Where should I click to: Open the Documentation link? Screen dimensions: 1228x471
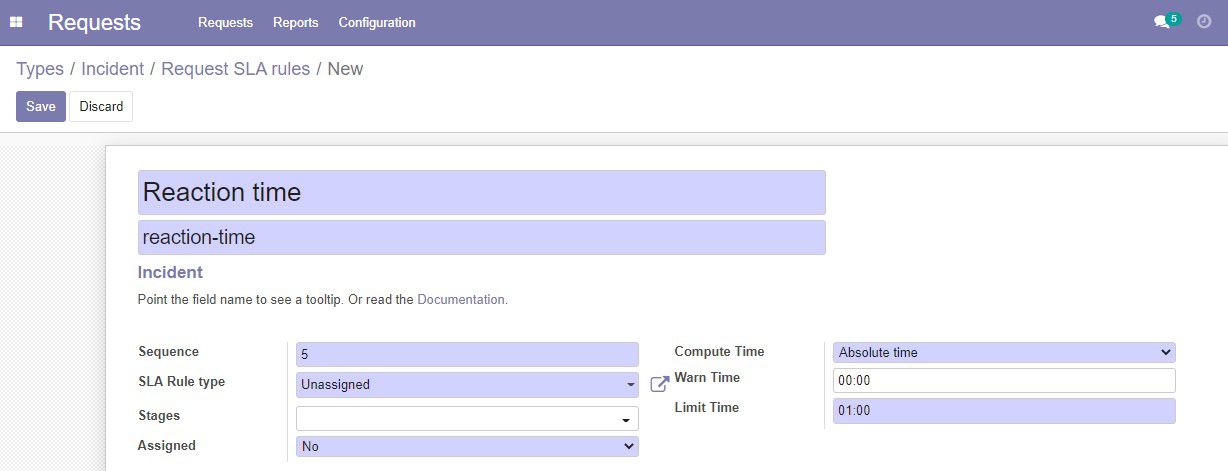click(462, 299)
